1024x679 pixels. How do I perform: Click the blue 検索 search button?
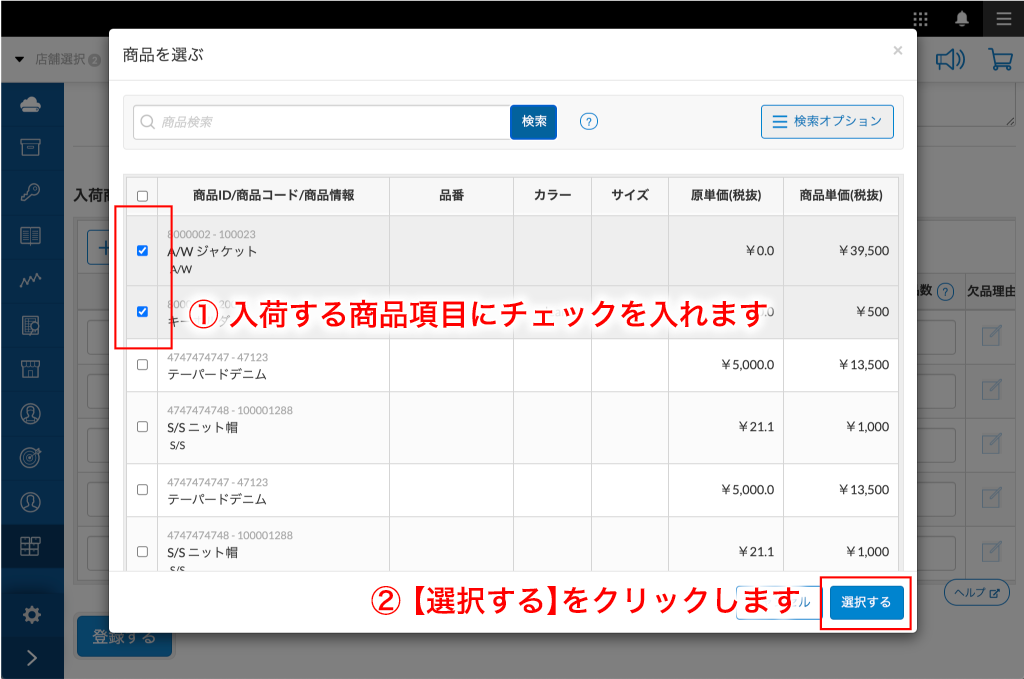click(533, 122)
